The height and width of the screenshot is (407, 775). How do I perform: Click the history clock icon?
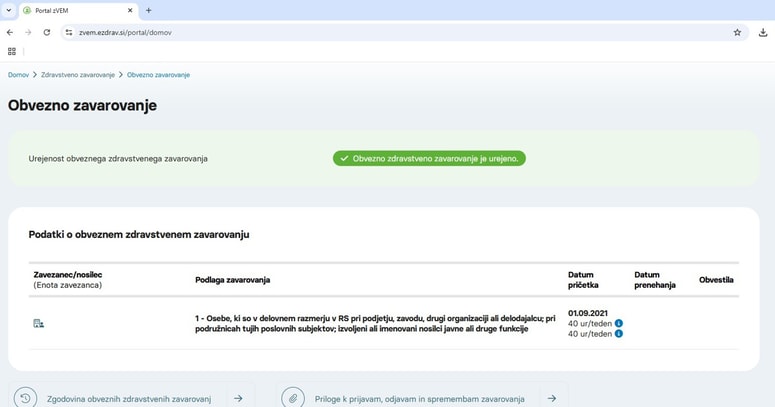coord(26,398)
